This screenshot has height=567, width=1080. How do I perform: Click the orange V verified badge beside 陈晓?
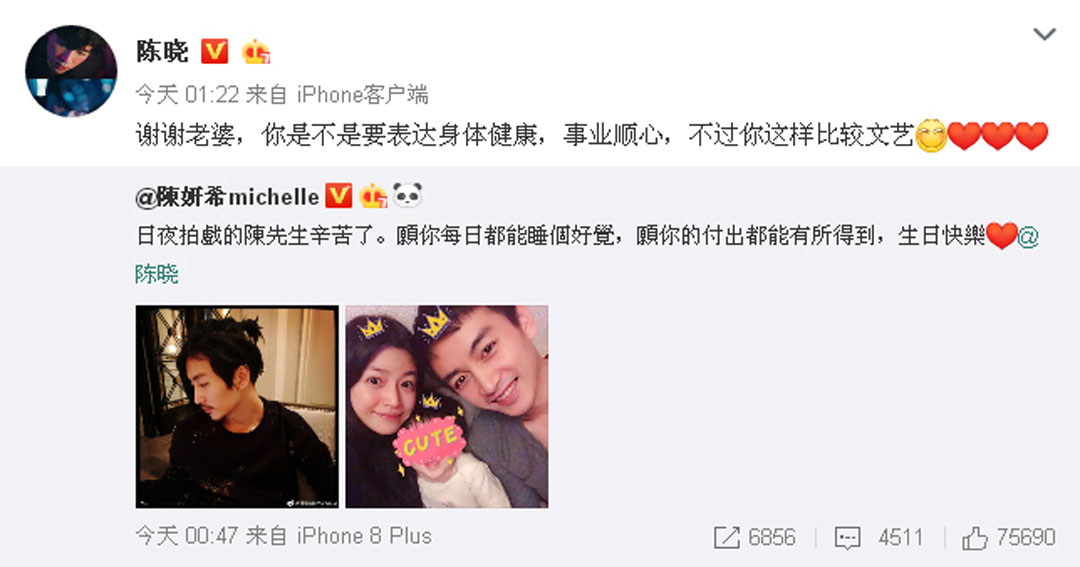point(215,52)
